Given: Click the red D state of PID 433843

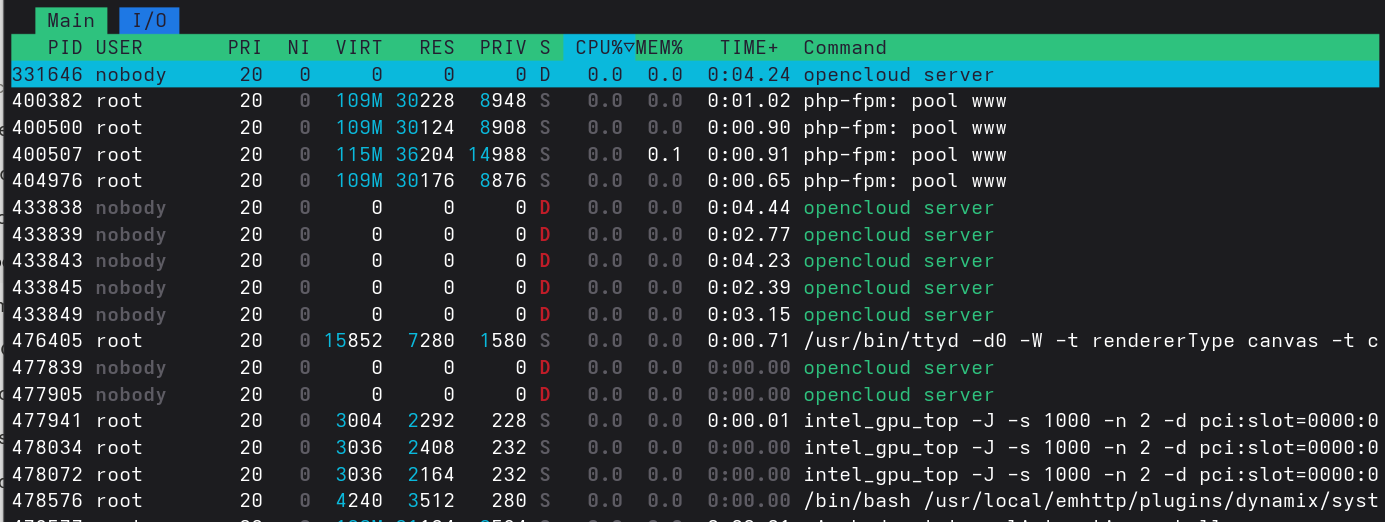Looking at the screenshot, I should (545, 261).
